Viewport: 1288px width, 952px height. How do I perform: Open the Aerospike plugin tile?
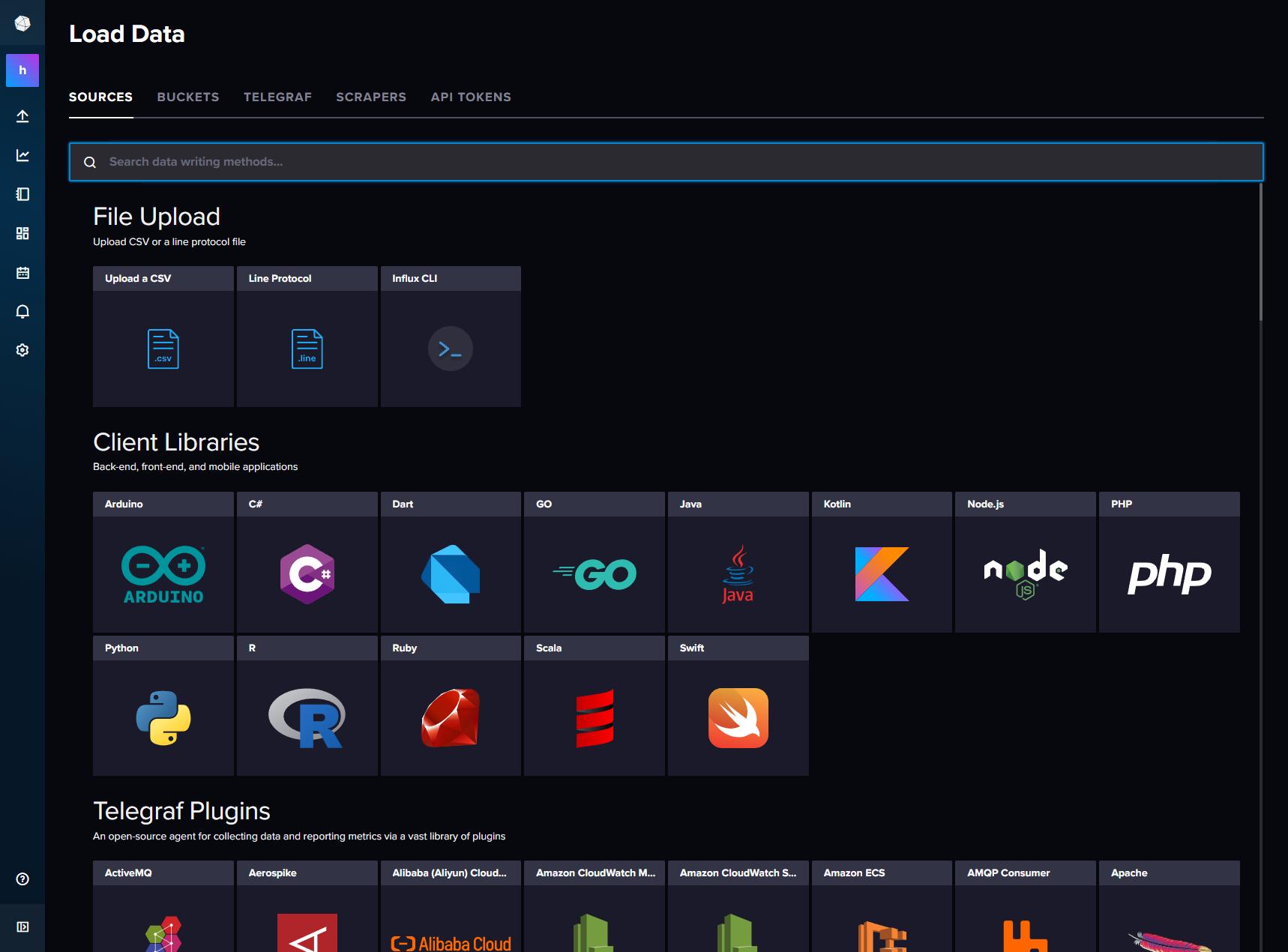pyautogui.click(x=307, y=906)
